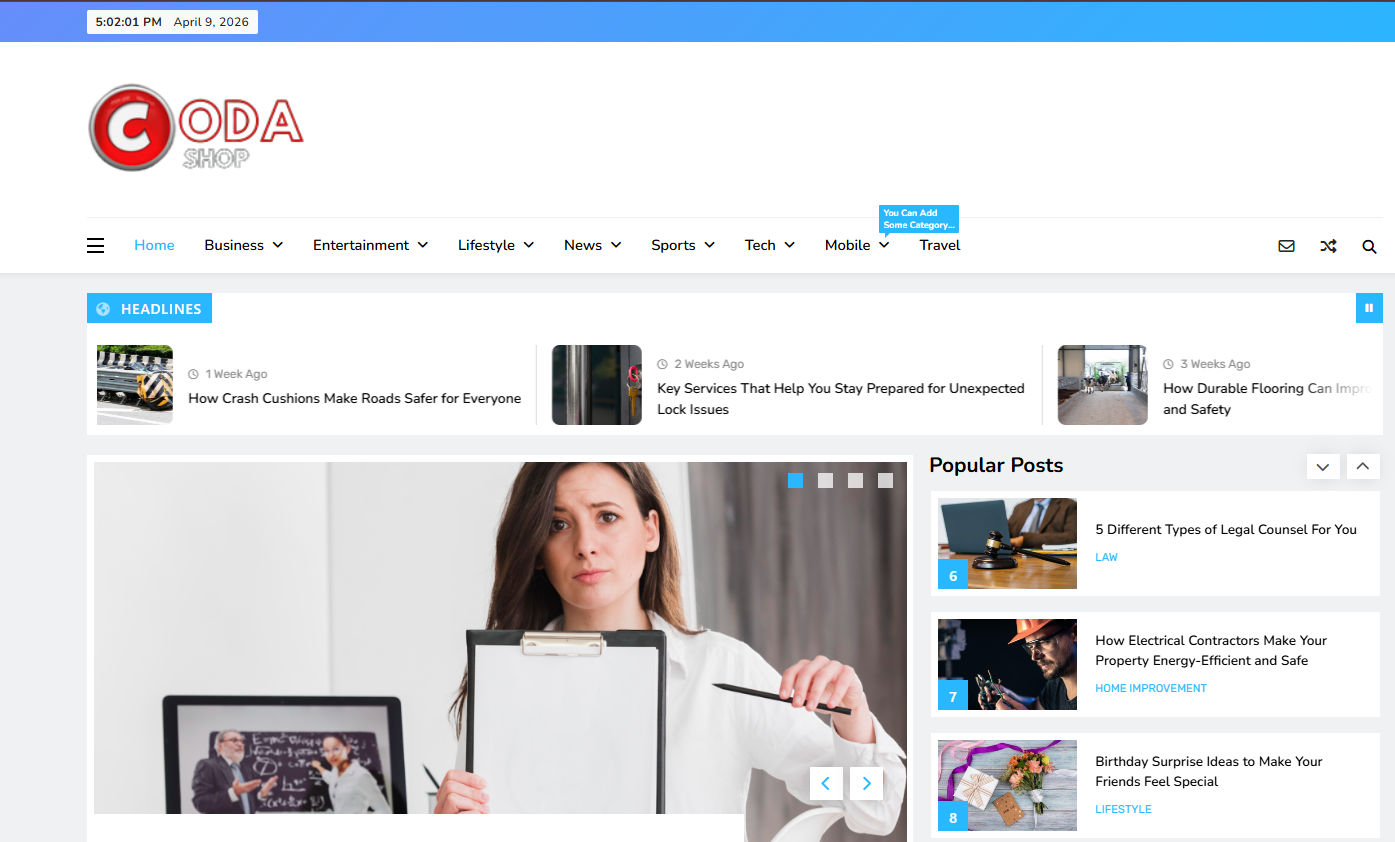This screenshot has width=1395, height=842.
Task: Open the Sports category
Action: [673, 245]
